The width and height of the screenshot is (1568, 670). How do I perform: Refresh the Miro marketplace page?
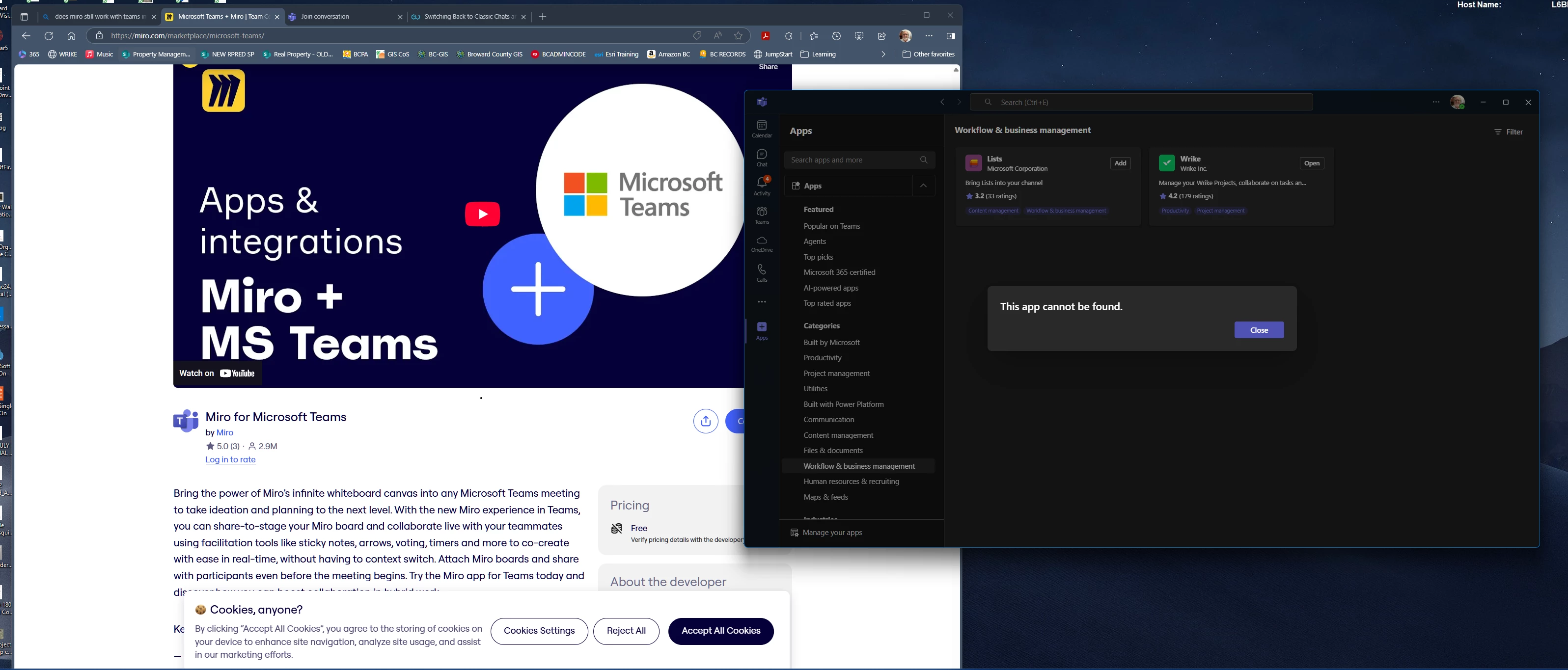(x=49, y=36)
